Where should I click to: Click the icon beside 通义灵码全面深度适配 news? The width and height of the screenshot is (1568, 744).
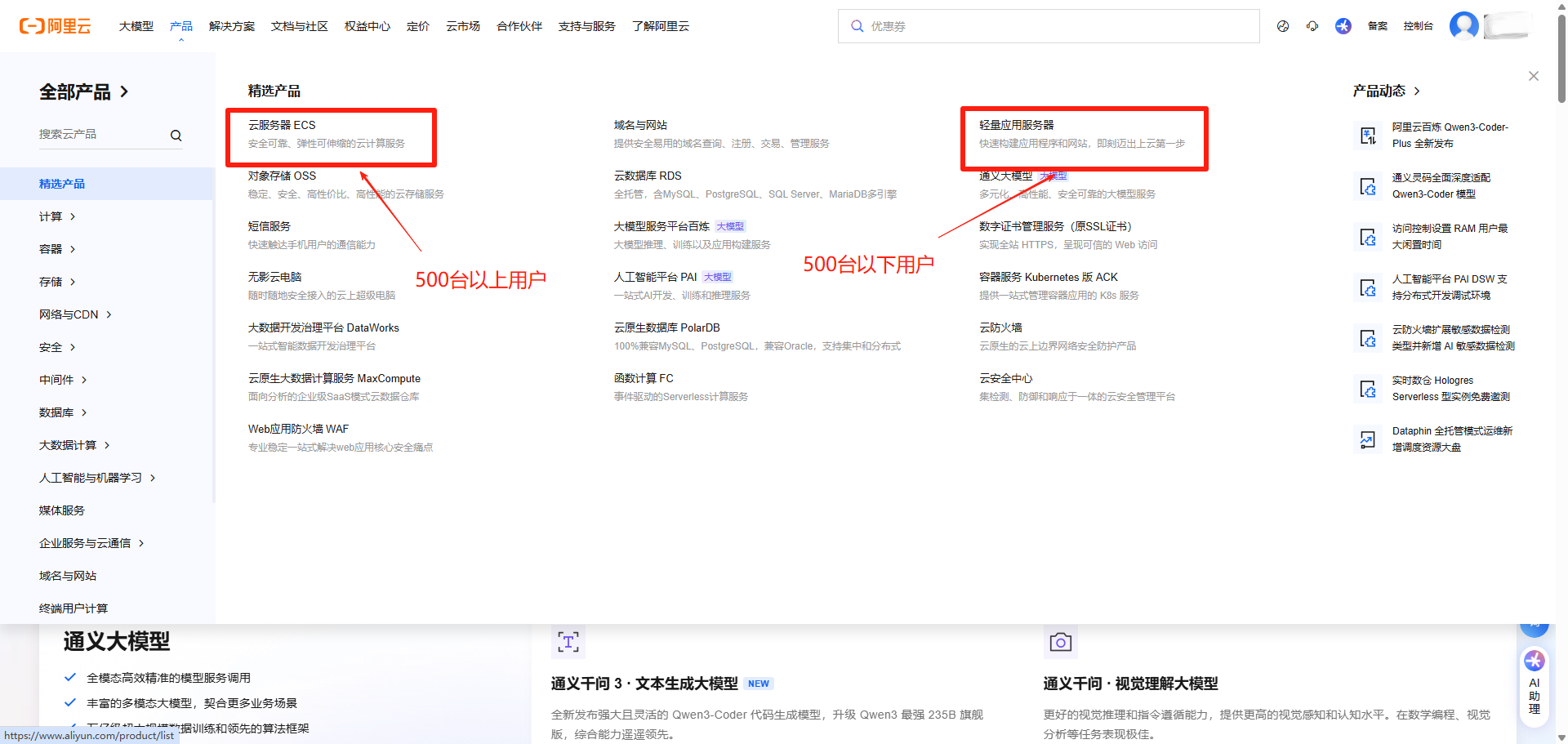click(x=1368, y=186)
